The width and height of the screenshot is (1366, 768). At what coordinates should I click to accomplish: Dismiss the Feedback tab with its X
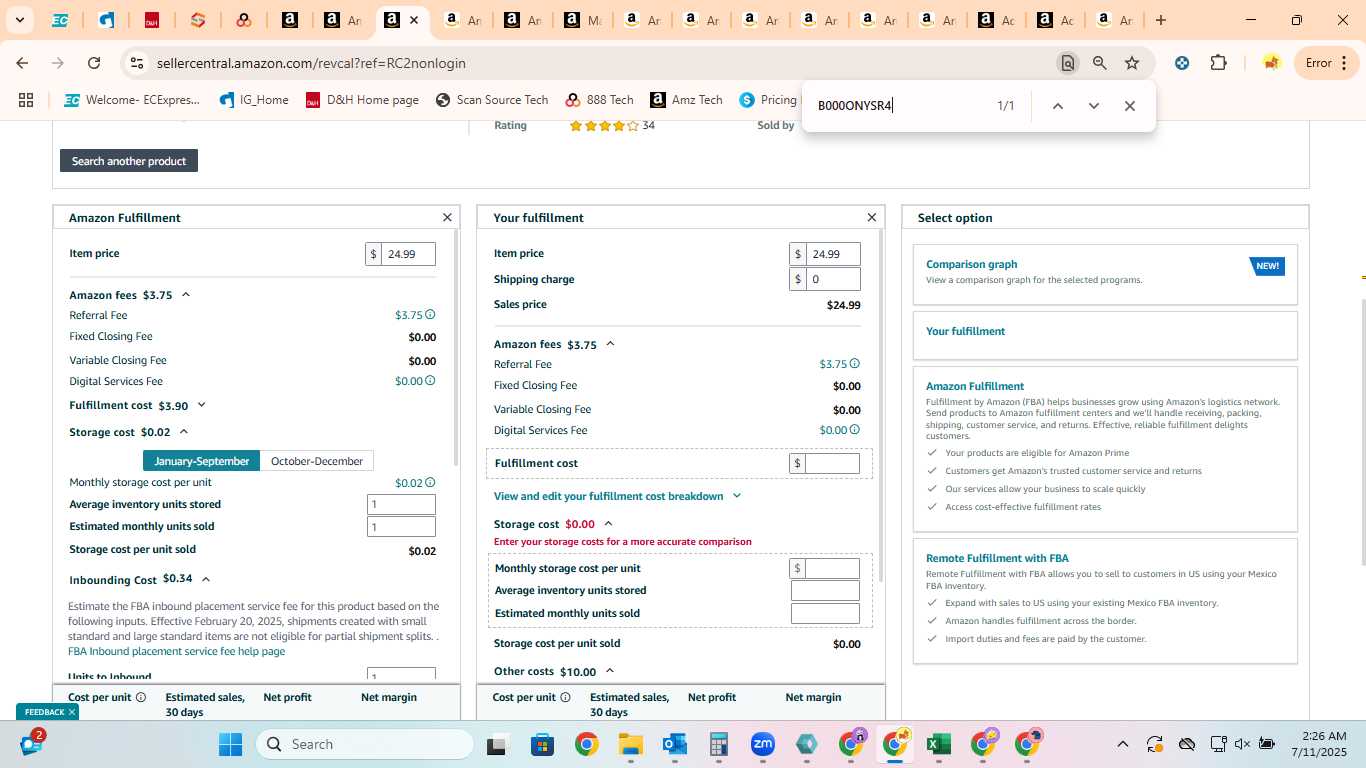click(x=72, y=712)
